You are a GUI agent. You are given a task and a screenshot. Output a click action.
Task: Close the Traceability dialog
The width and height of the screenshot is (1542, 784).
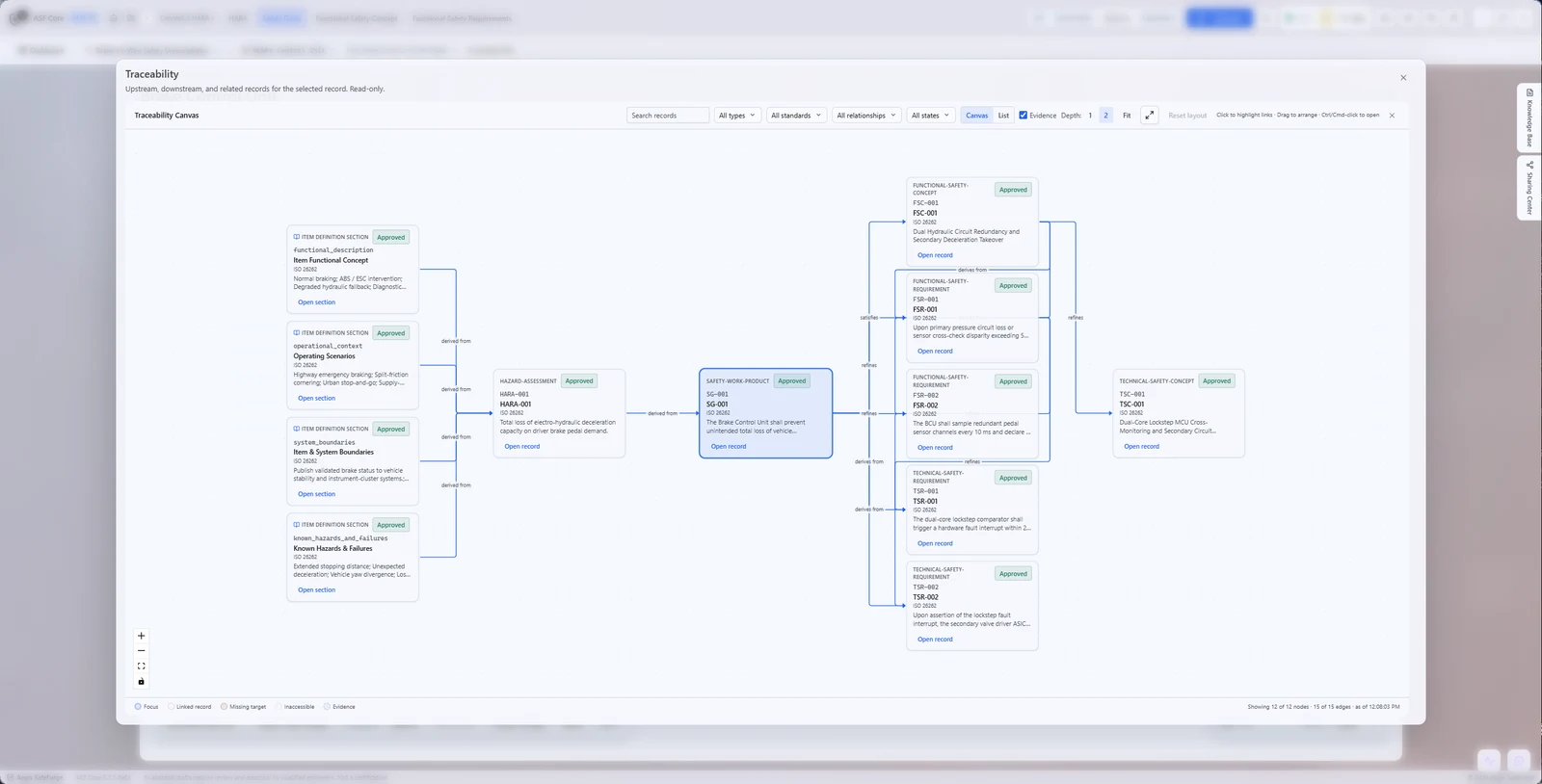point(1403,78)
